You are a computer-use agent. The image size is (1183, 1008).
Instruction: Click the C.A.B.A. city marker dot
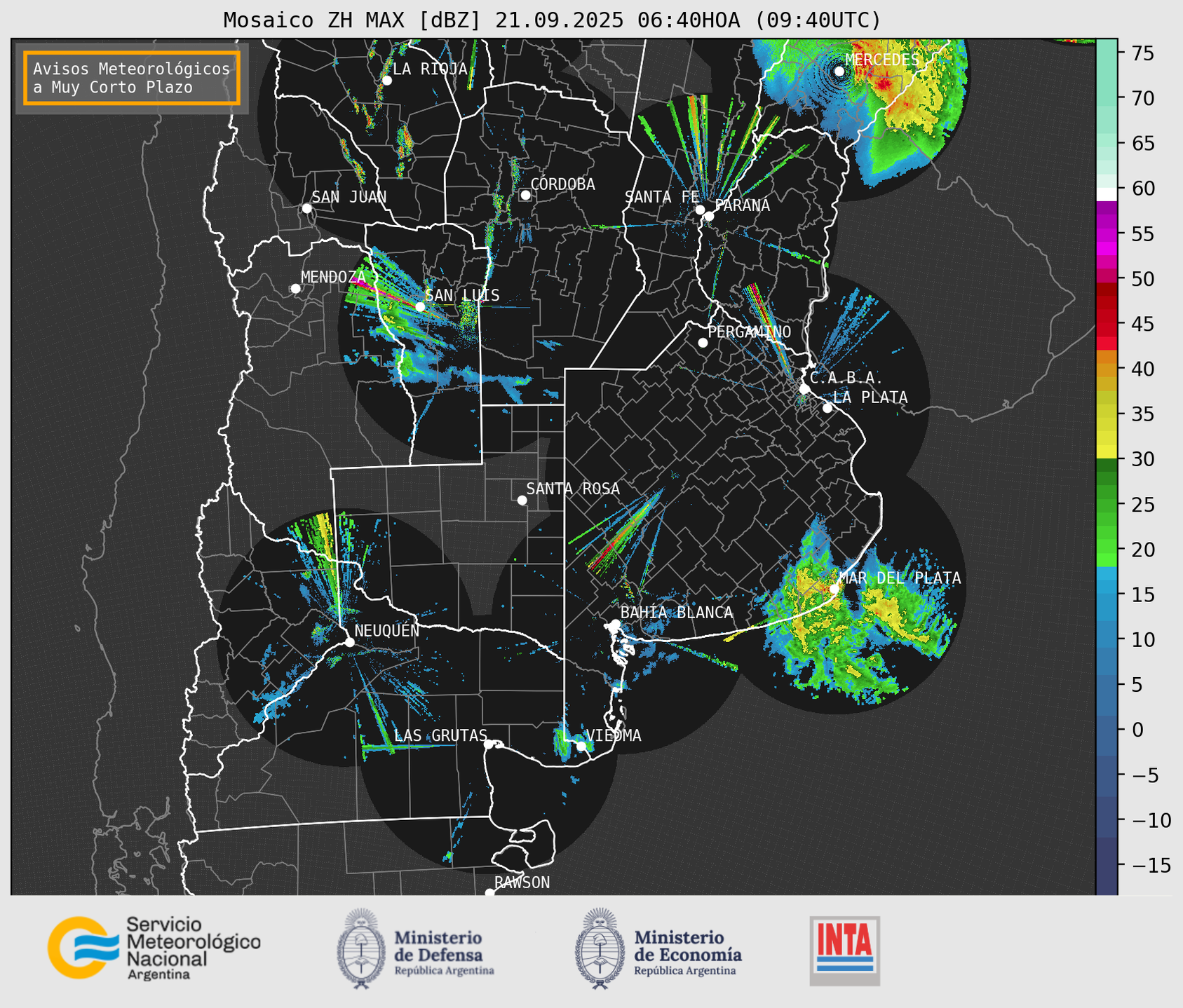pos(805,389)
